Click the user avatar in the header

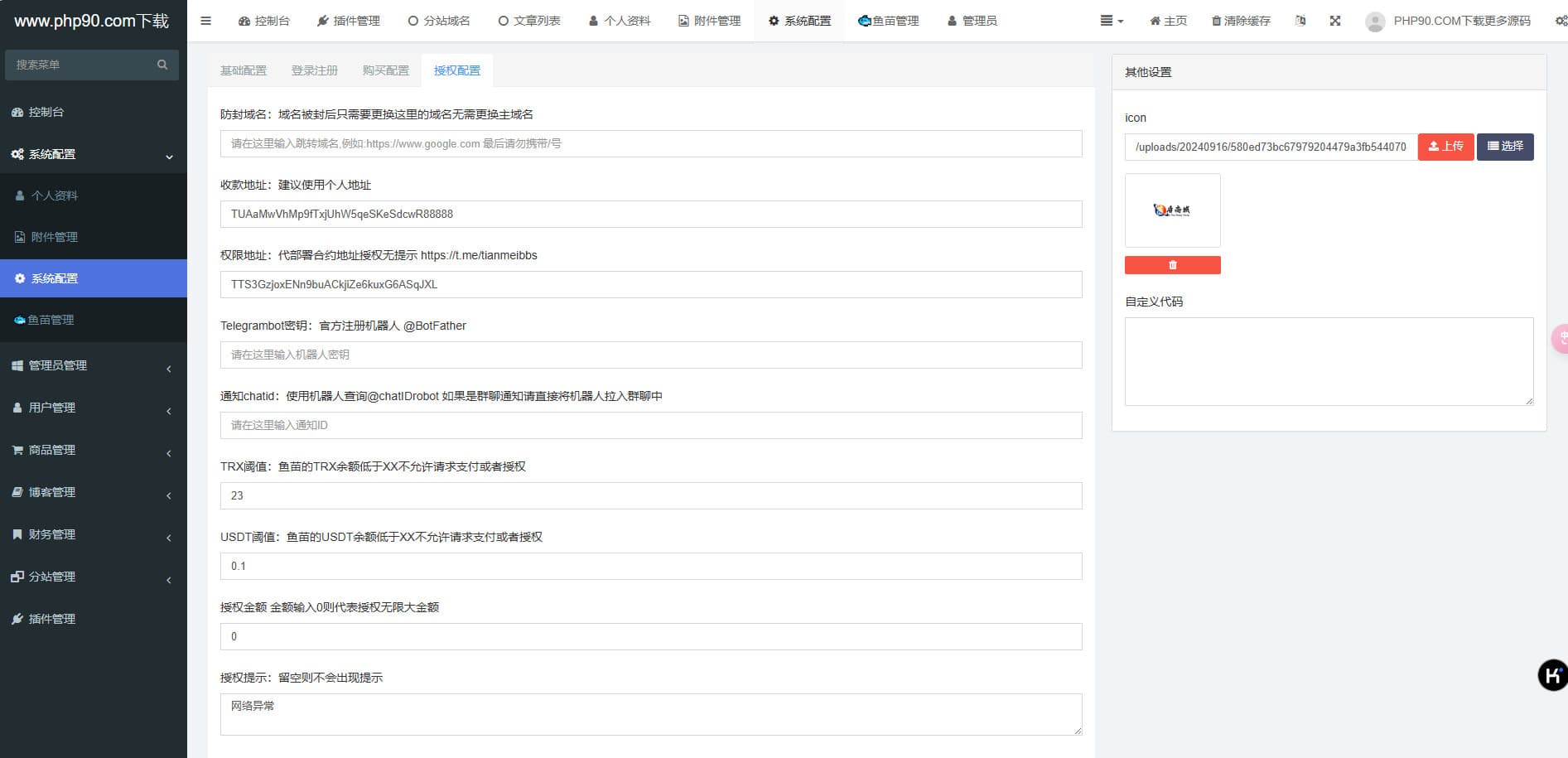(1375, 22)
